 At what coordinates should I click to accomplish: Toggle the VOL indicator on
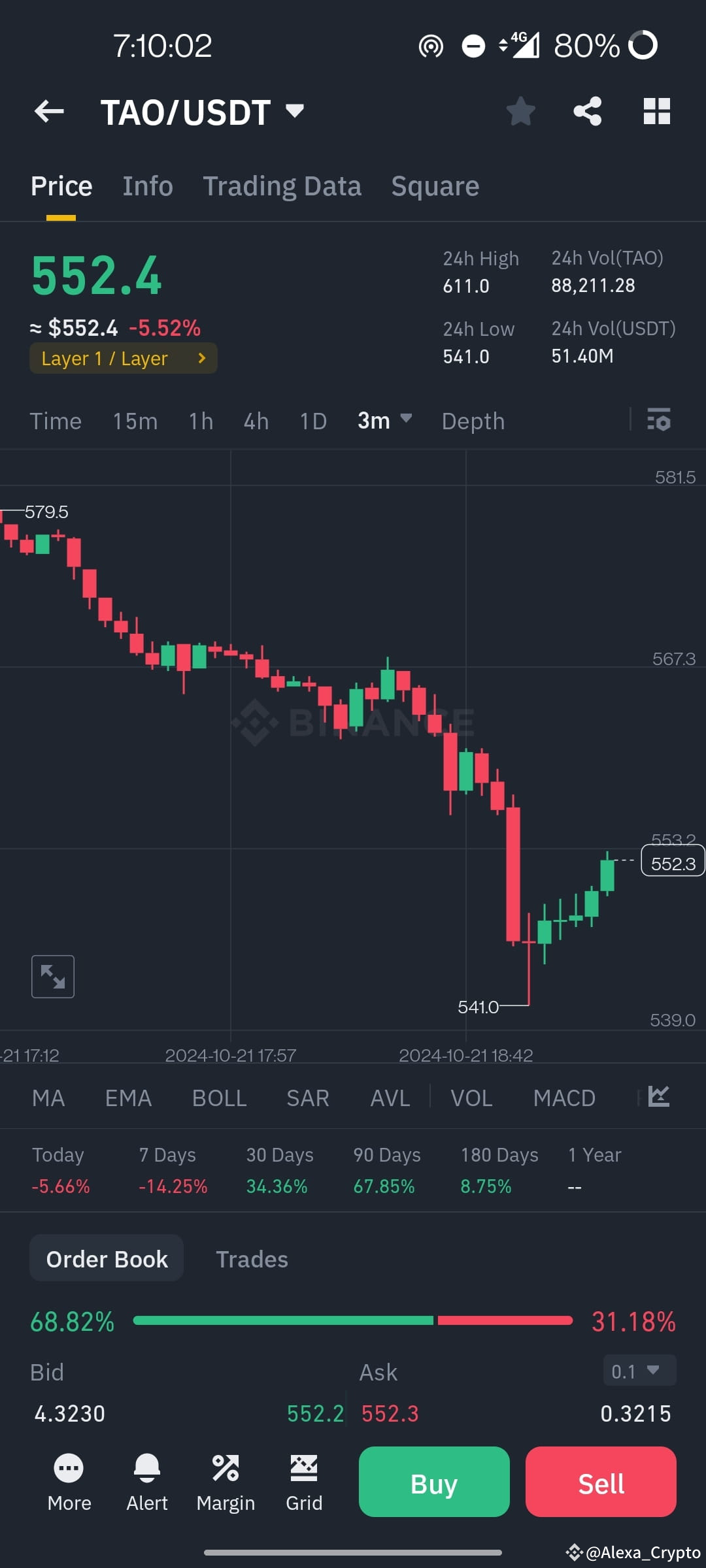pos(471,1098)
